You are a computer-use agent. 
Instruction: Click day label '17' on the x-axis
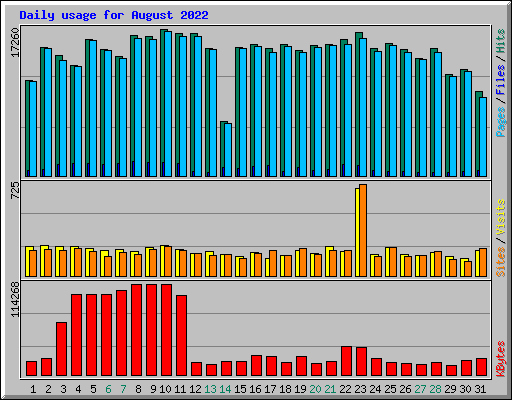[x=270, y=389]
